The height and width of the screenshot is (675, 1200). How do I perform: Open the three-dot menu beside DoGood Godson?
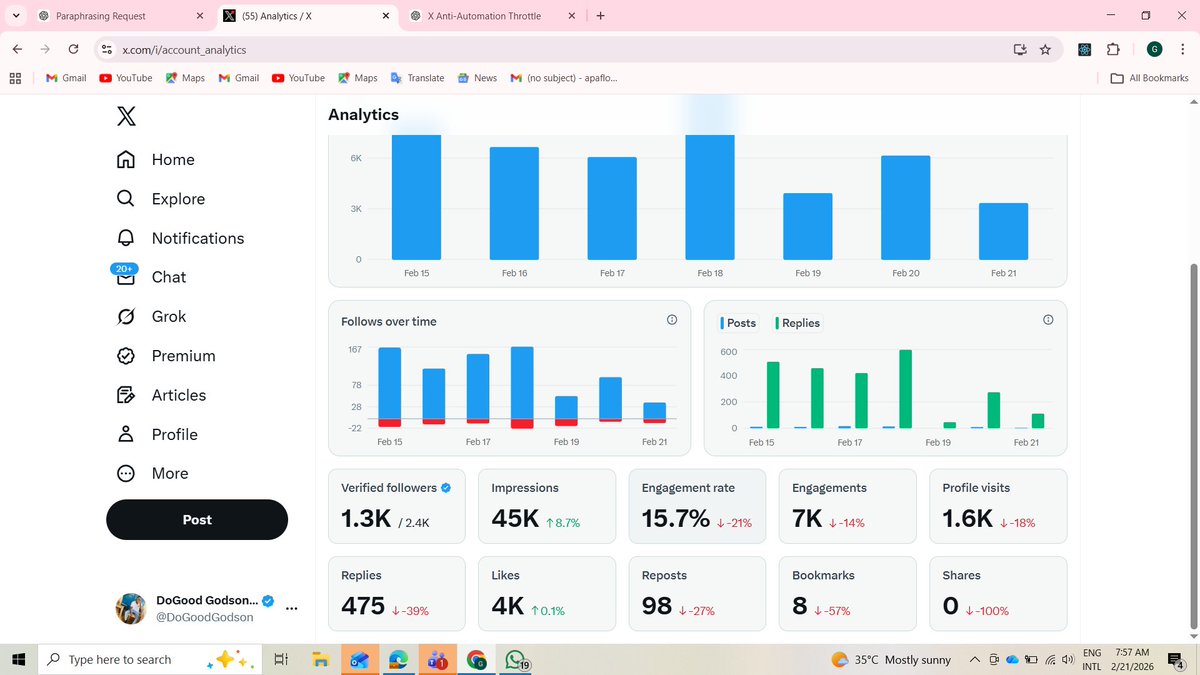[291, 607]
